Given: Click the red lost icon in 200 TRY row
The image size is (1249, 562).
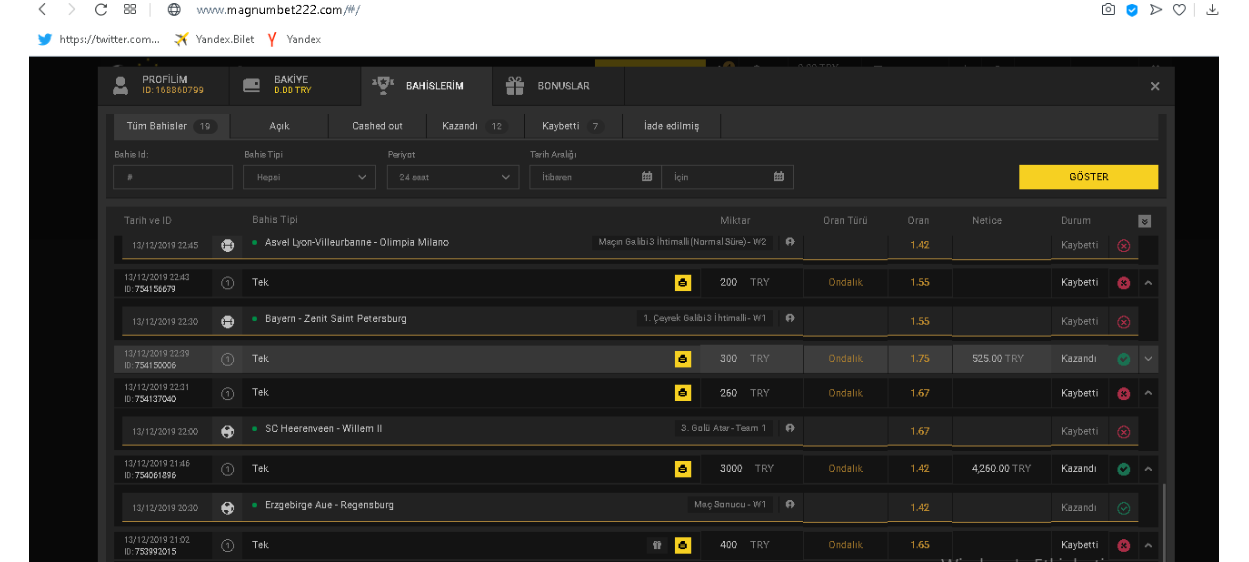Looking at the screenshot, I should (x=1123, y=283).
